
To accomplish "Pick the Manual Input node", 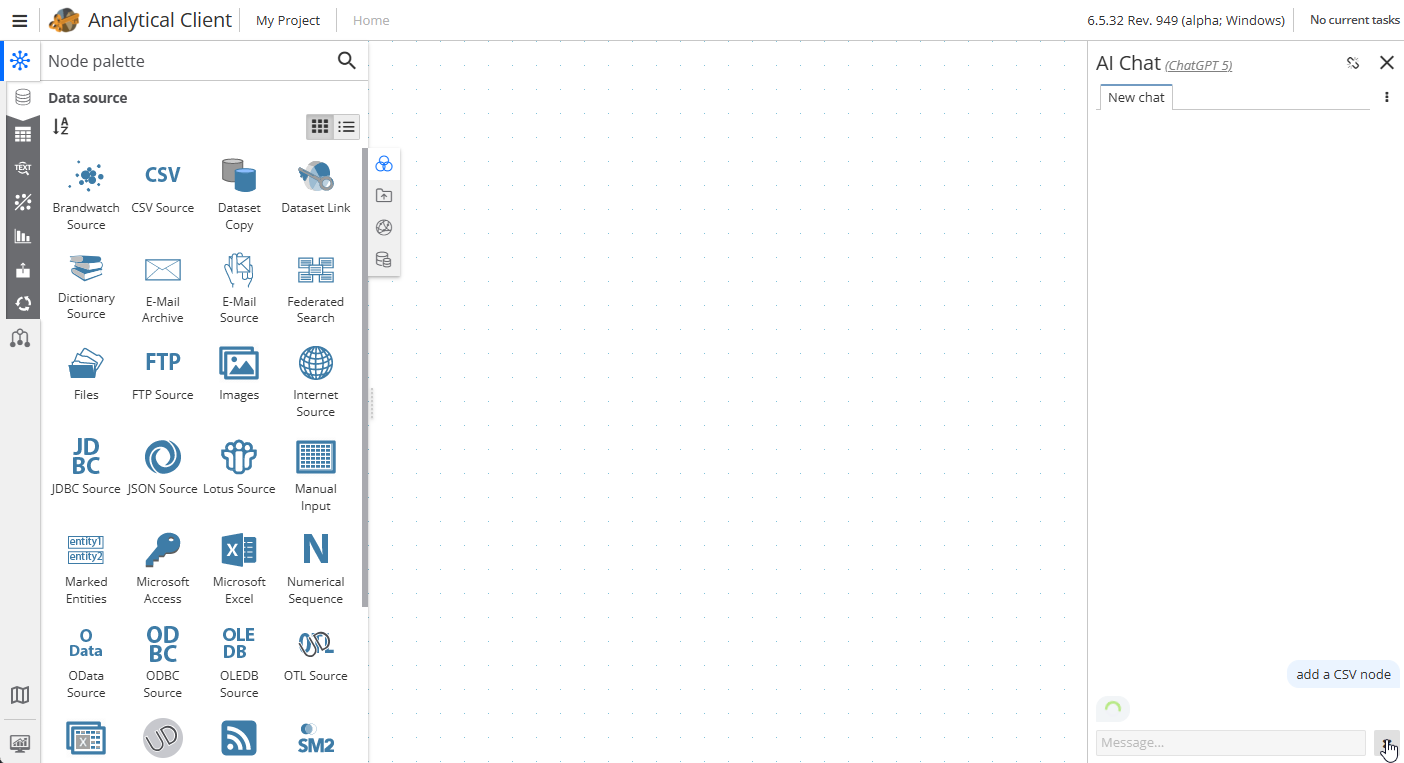I will 316,475.
